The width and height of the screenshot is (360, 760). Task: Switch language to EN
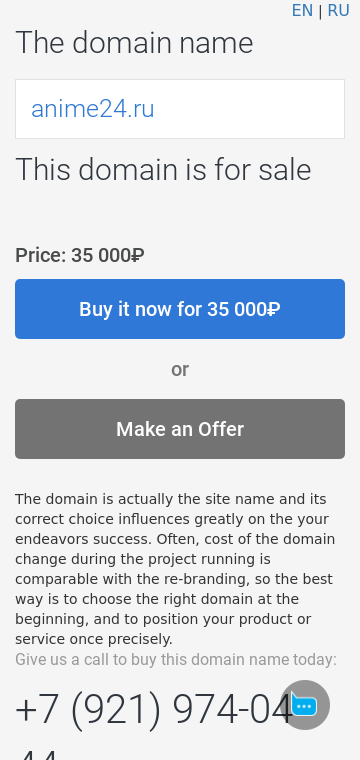tap(302, 11)
